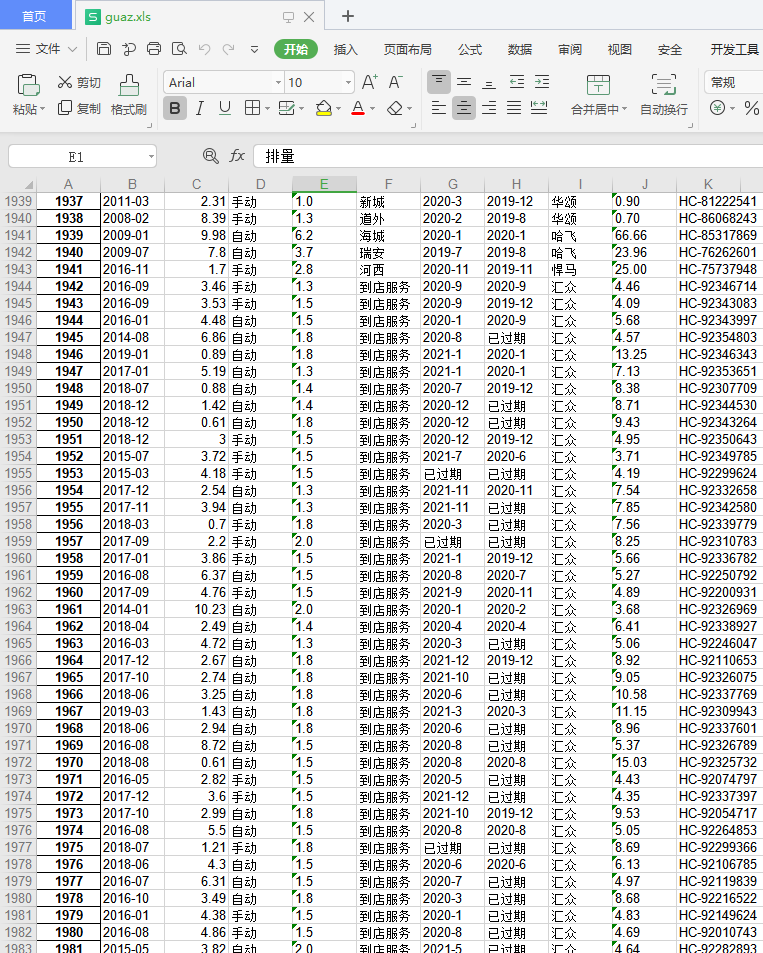
Task: Click the Print icon
Action: point(154,49)
